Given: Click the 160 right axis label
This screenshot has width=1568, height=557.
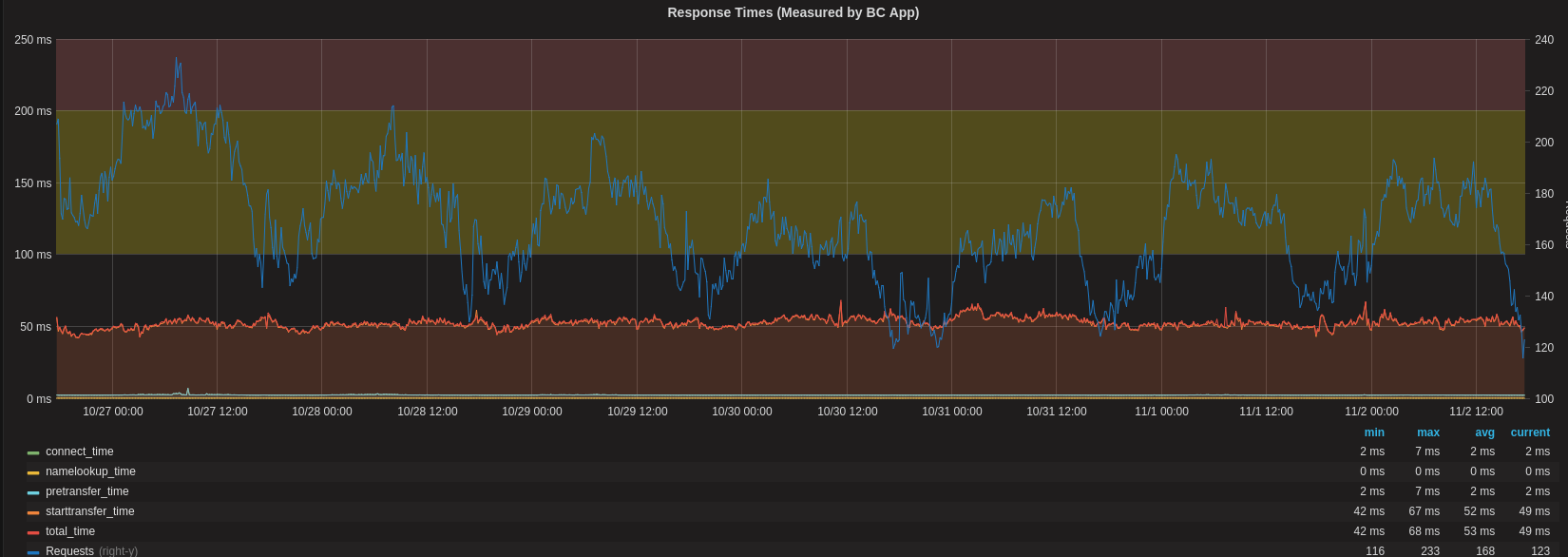Looking at the screenshot, I should click(1544, 245).
